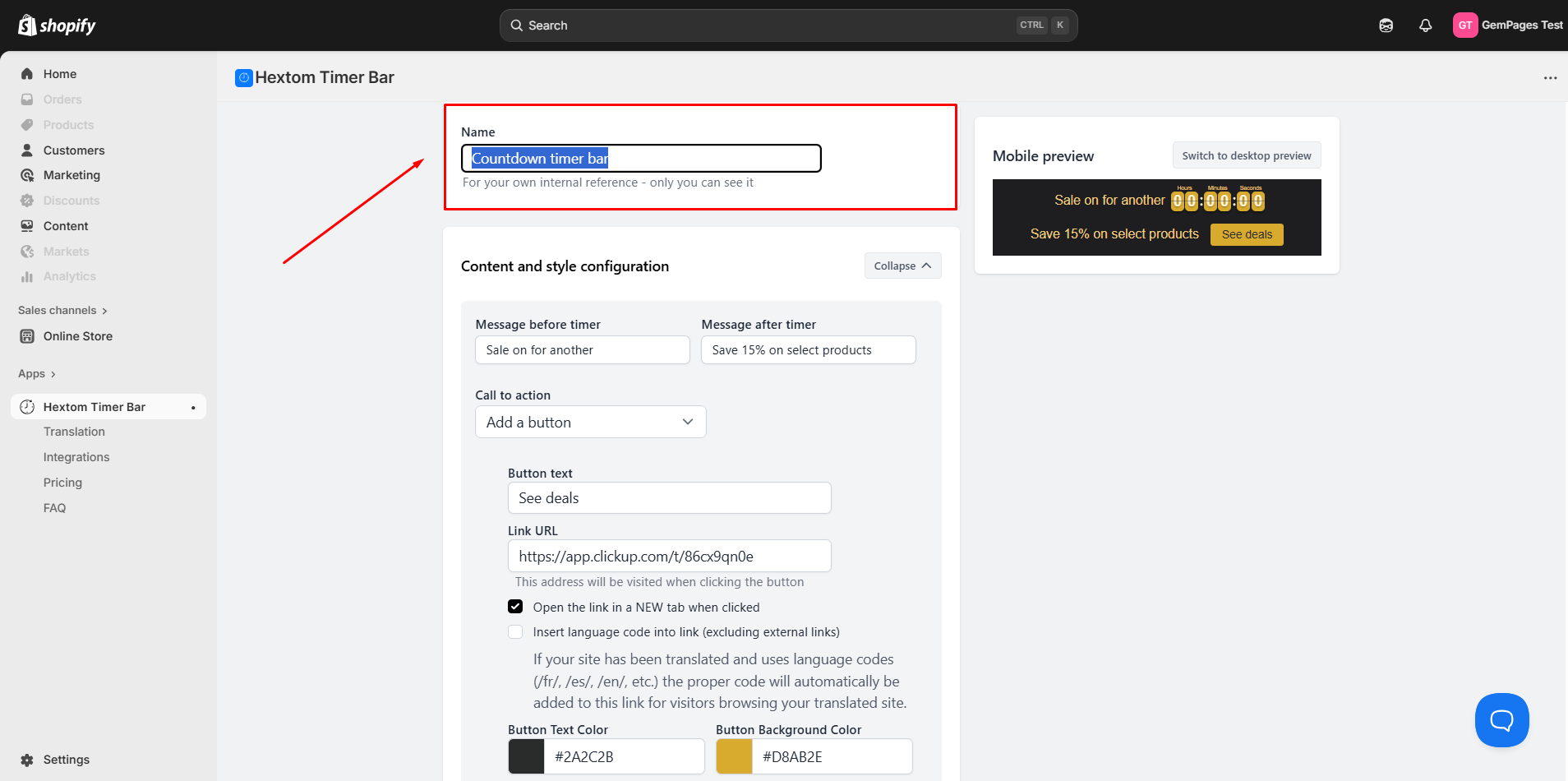Click the Shopify logo icon
Viewport: 1568px width, 781px height.
point(27,25)
